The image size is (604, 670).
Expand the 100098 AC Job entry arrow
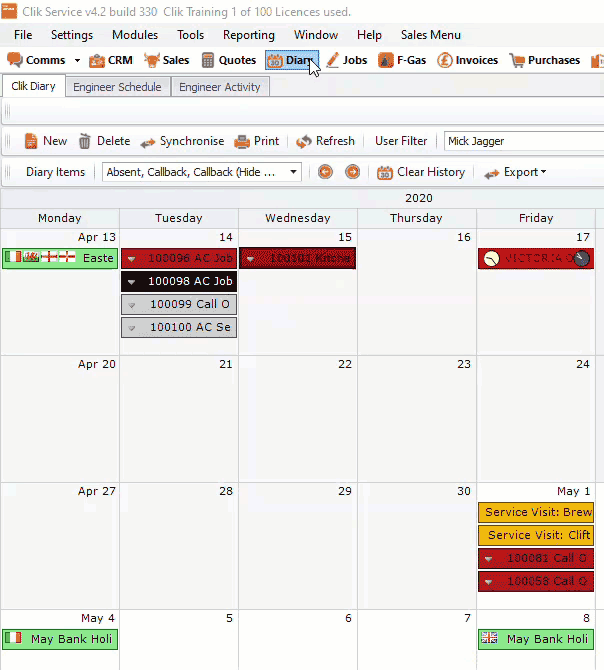(132, 282)
